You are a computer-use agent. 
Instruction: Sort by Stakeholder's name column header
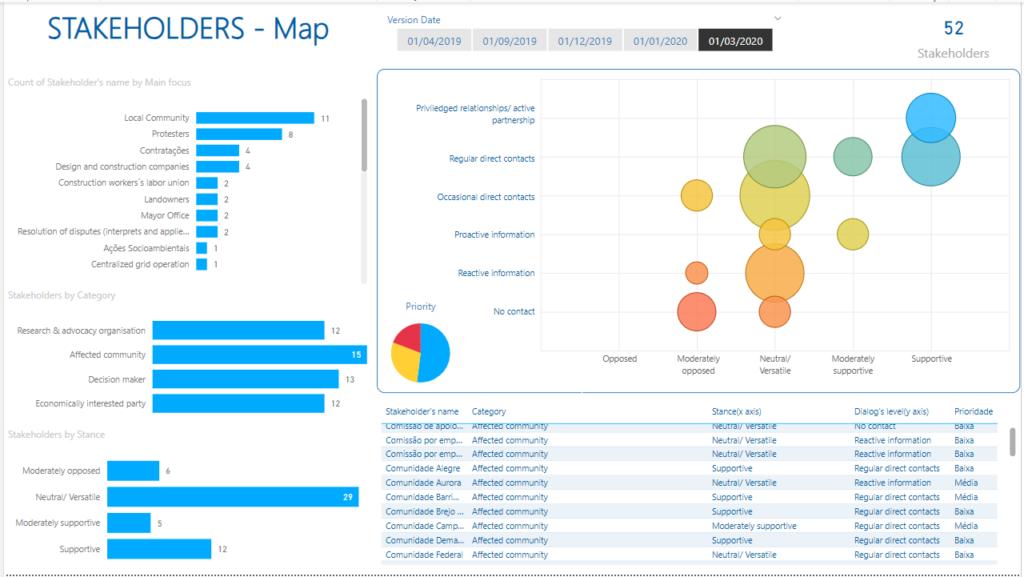coord(422,411)
